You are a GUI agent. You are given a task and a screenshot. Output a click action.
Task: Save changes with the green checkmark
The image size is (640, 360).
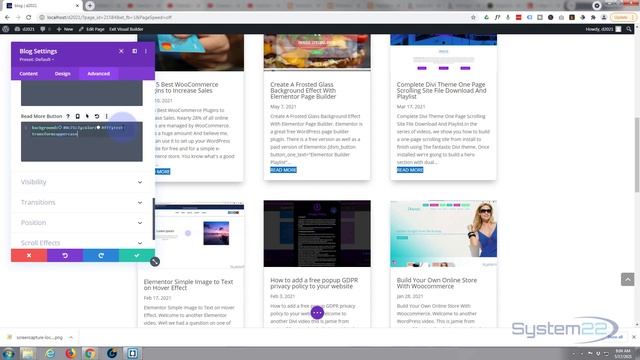tap(137, 256)
